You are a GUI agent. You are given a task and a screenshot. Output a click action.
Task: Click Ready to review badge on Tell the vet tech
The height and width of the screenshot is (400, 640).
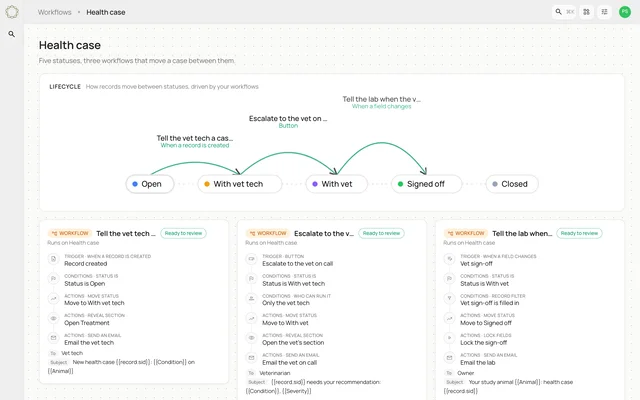click(183, 233)
